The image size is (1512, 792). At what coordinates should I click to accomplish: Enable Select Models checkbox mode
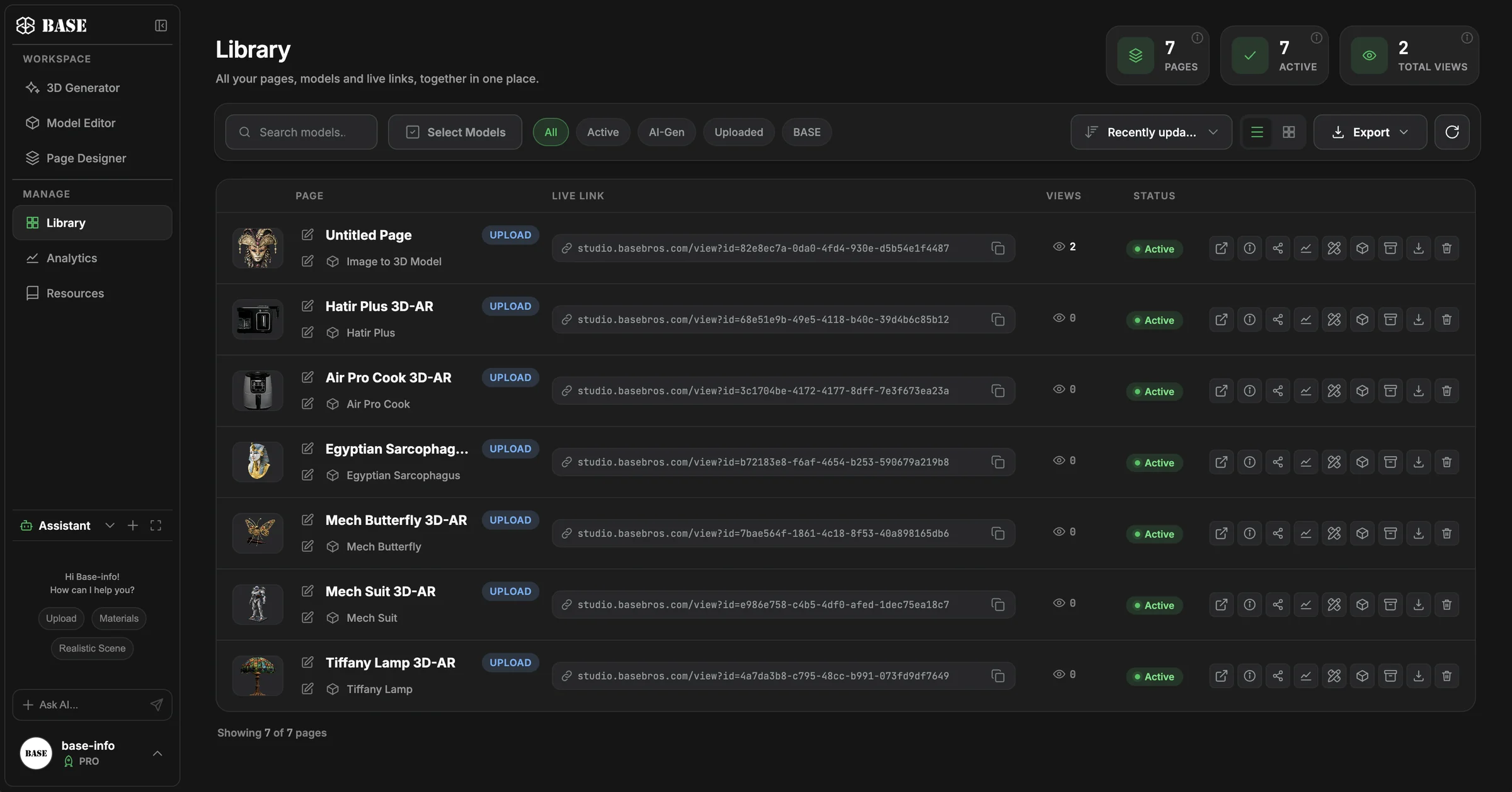[455, 132]
